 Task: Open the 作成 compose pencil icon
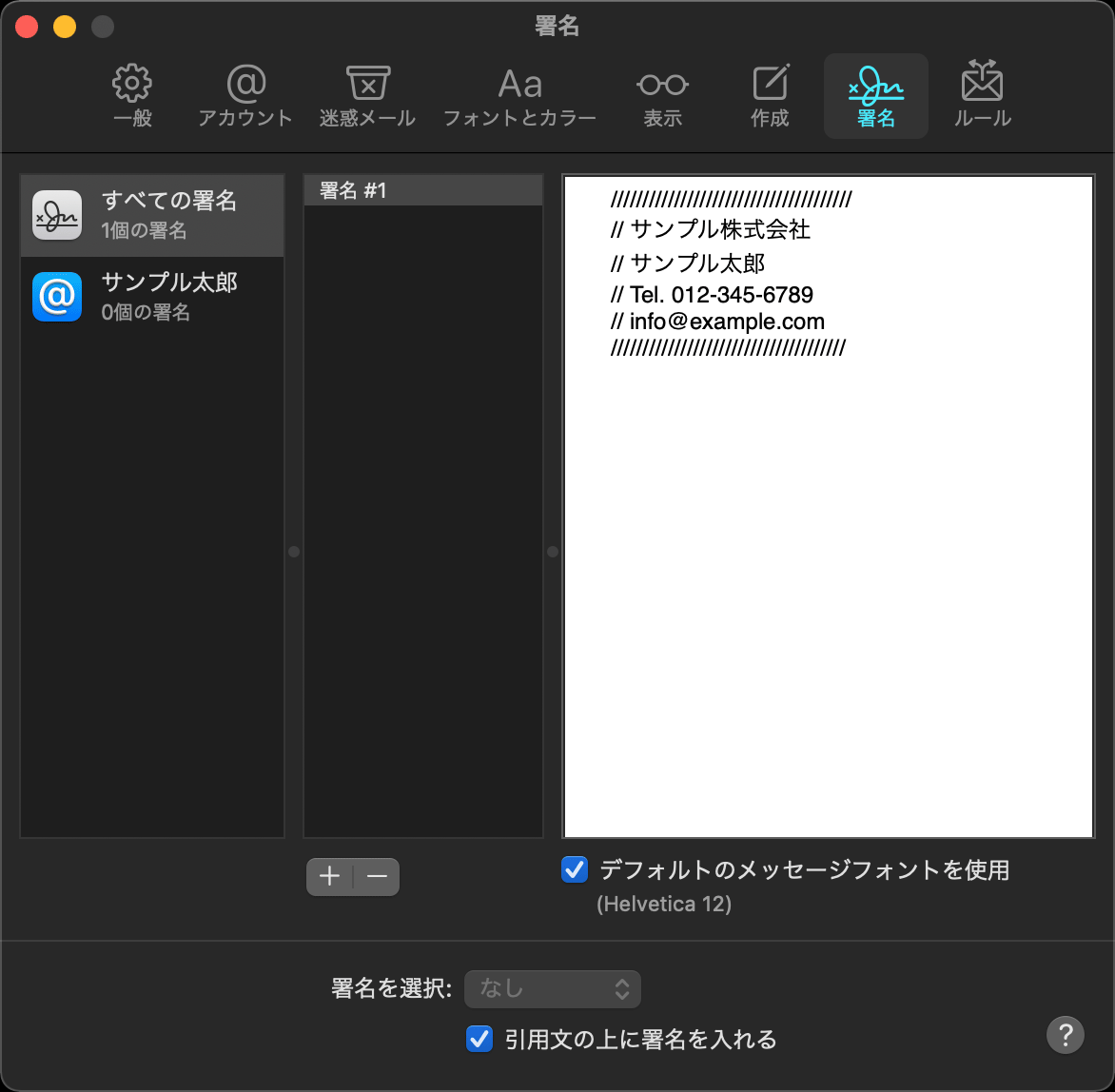(770, 85)
